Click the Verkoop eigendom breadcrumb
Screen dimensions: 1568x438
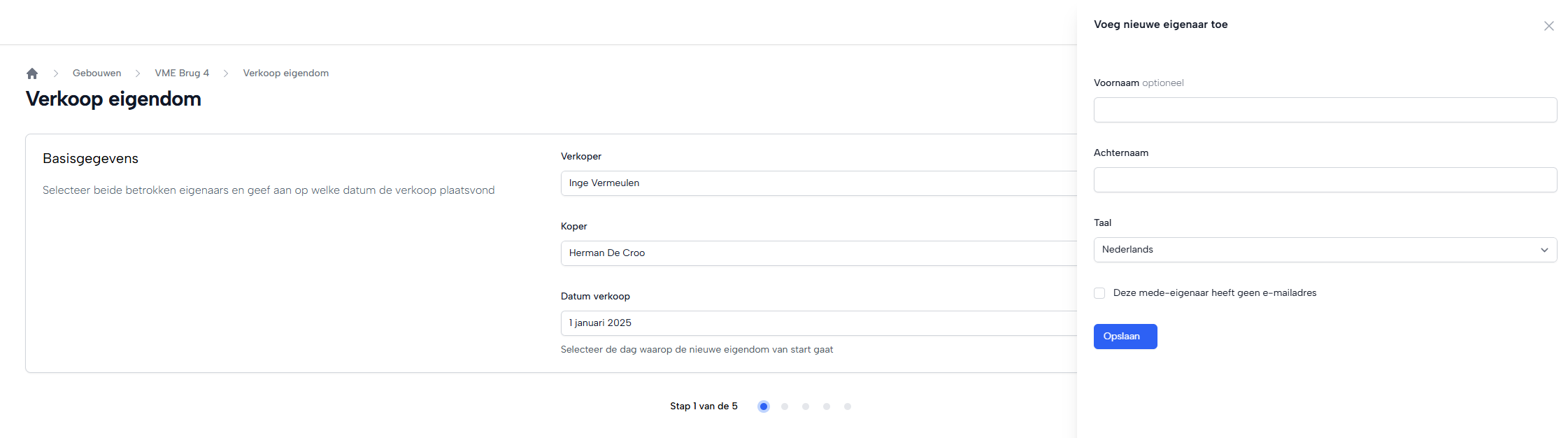click(285, 73)
